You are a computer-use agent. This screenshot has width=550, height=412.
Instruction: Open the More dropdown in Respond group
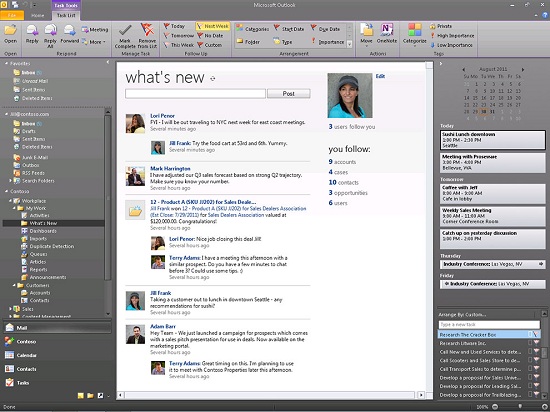94,42
